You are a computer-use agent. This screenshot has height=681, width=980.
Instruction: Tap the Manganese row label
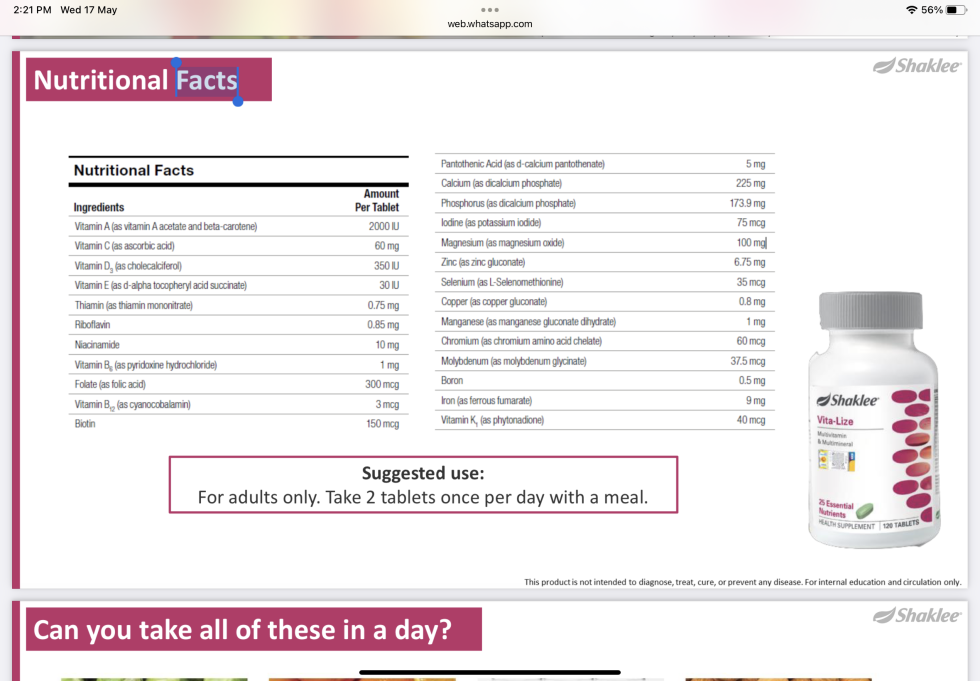(528, 322)
